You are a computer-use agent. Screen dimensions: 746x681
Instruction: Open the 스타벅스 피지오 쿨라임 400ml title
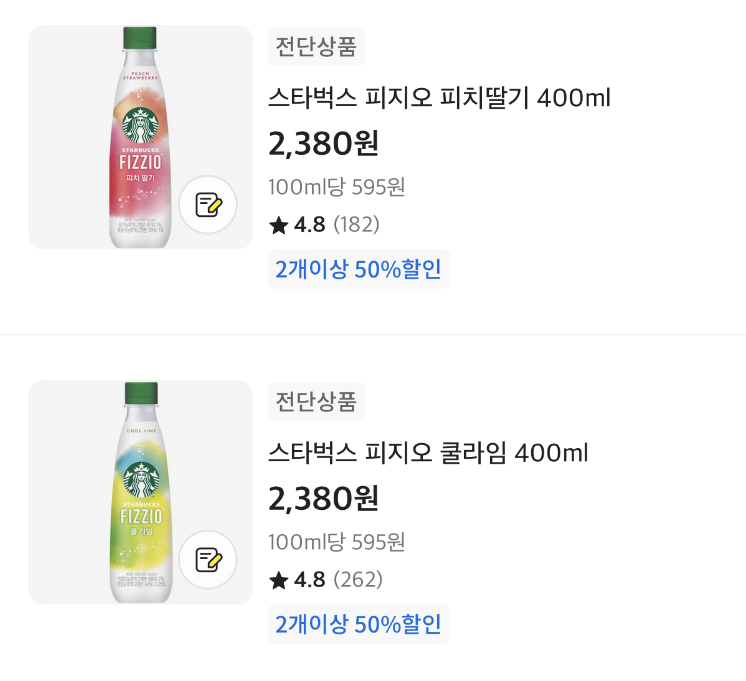click(428, 453)
